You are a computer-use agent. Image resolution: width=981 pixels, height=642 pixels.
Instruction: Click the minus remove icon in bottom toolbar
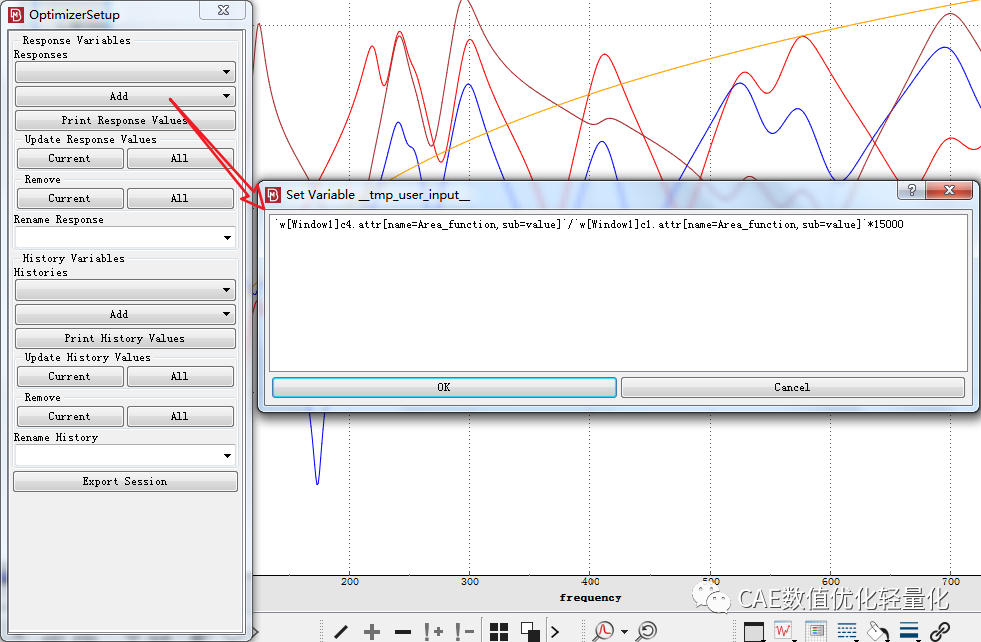pos(403,632)
